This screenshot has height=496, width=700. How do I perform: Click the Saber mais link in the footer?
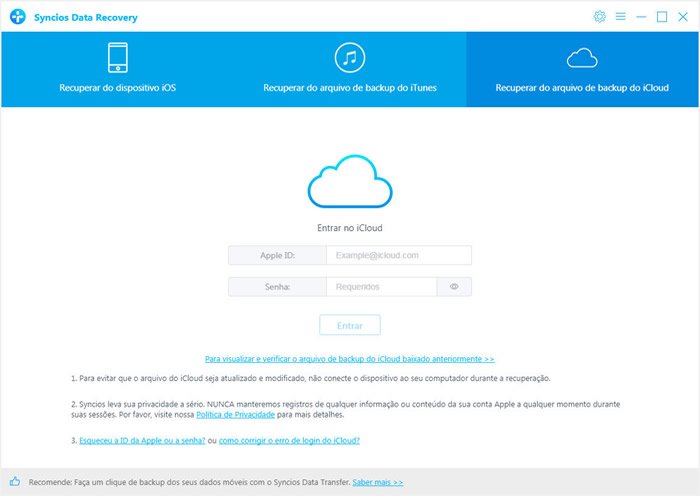tap(377, 482)
